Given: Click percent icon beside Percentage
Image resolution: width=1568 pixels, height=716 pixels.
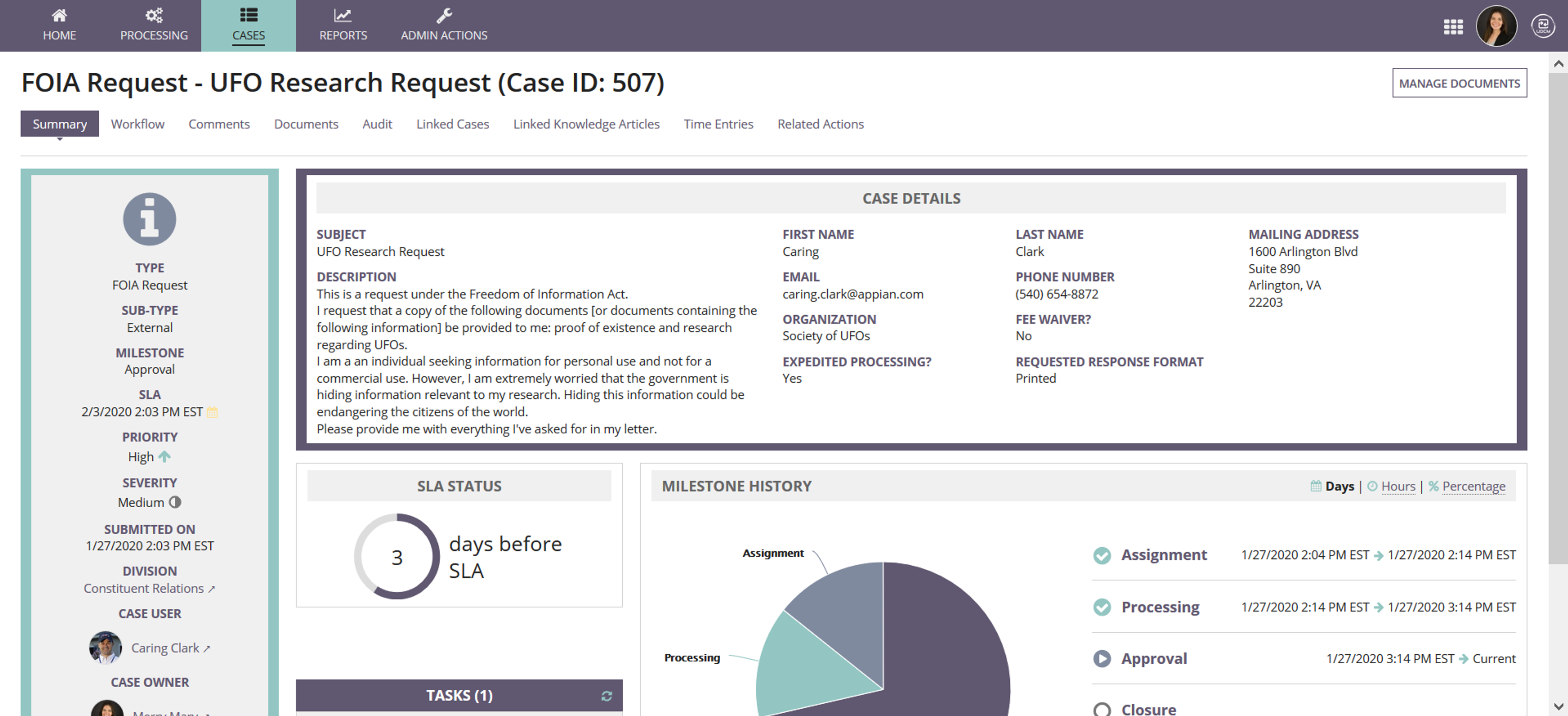Looking at the screenshot, I should (x=1434, y=486).
